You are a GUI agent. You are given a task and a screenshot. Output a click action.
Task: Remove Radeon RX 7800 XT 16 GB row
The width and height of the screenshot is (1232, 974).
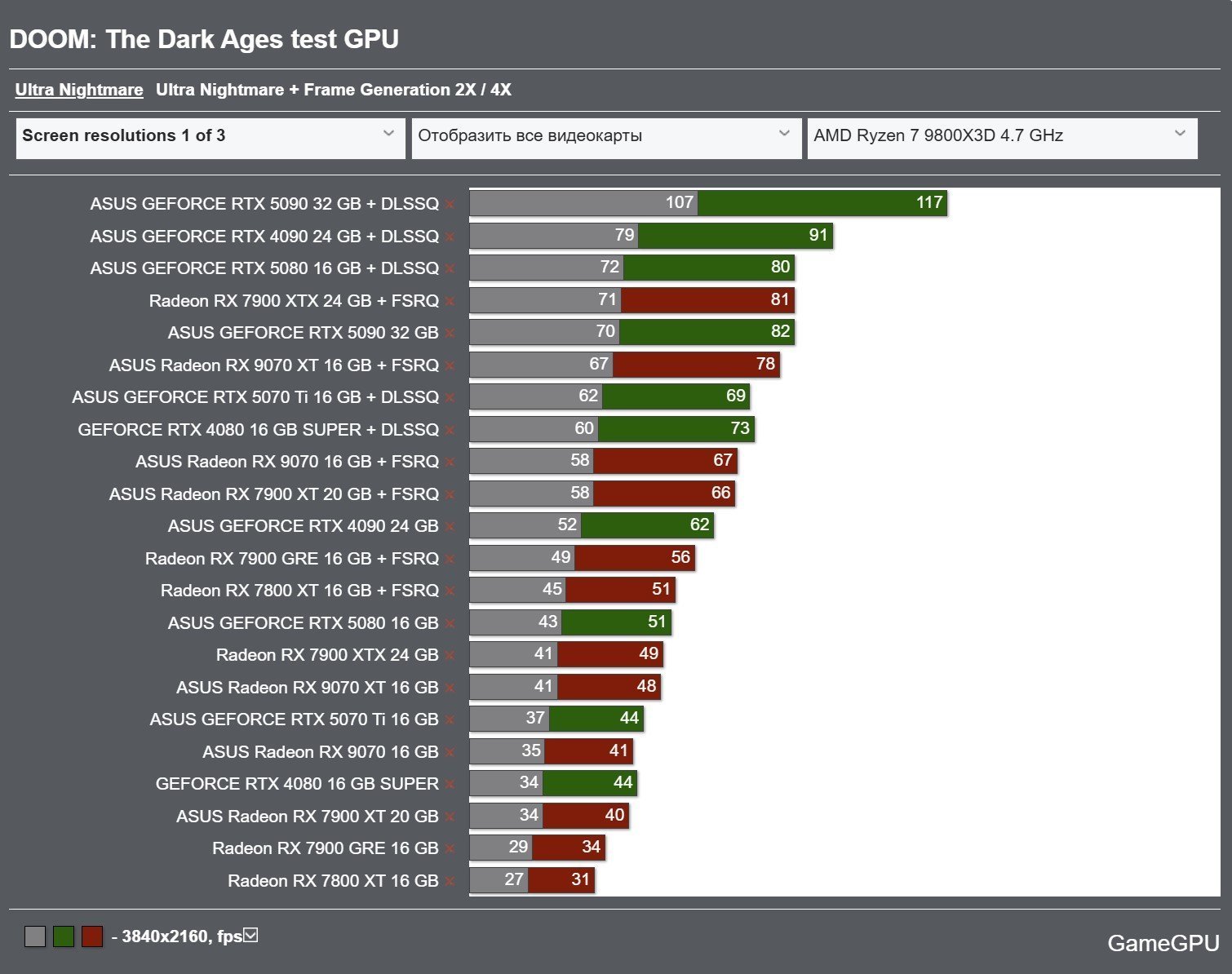coord(450,882)
